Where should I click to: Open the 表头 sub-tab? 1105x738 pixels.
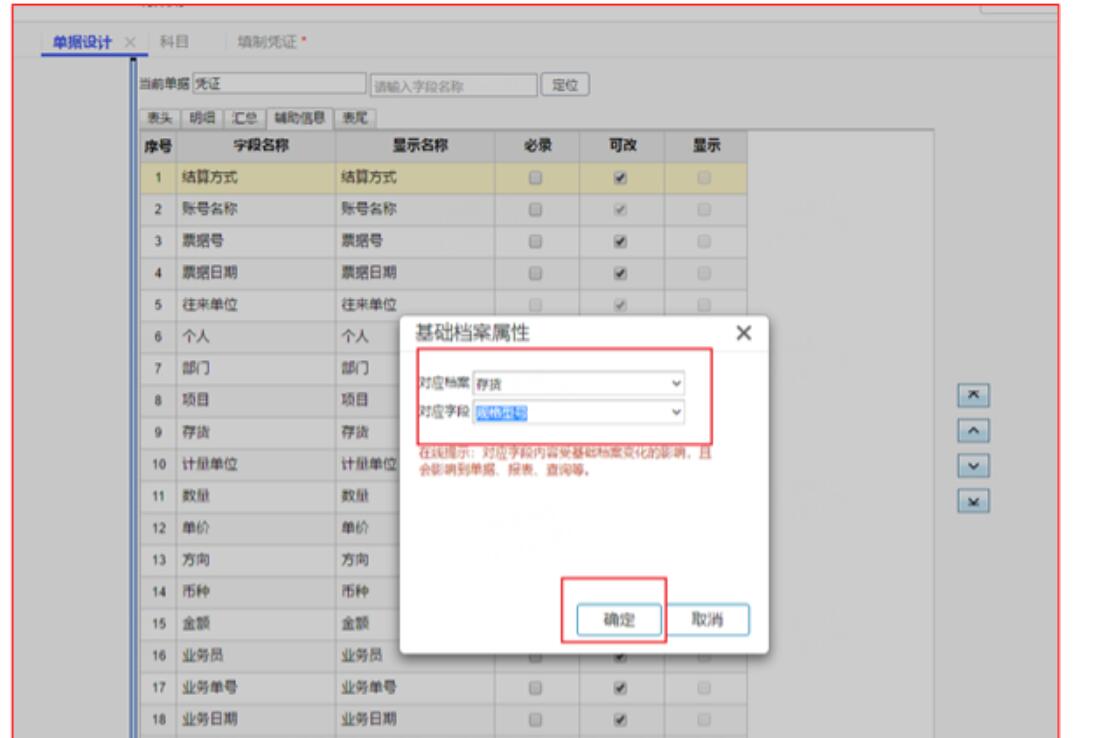tap(160, 118)
